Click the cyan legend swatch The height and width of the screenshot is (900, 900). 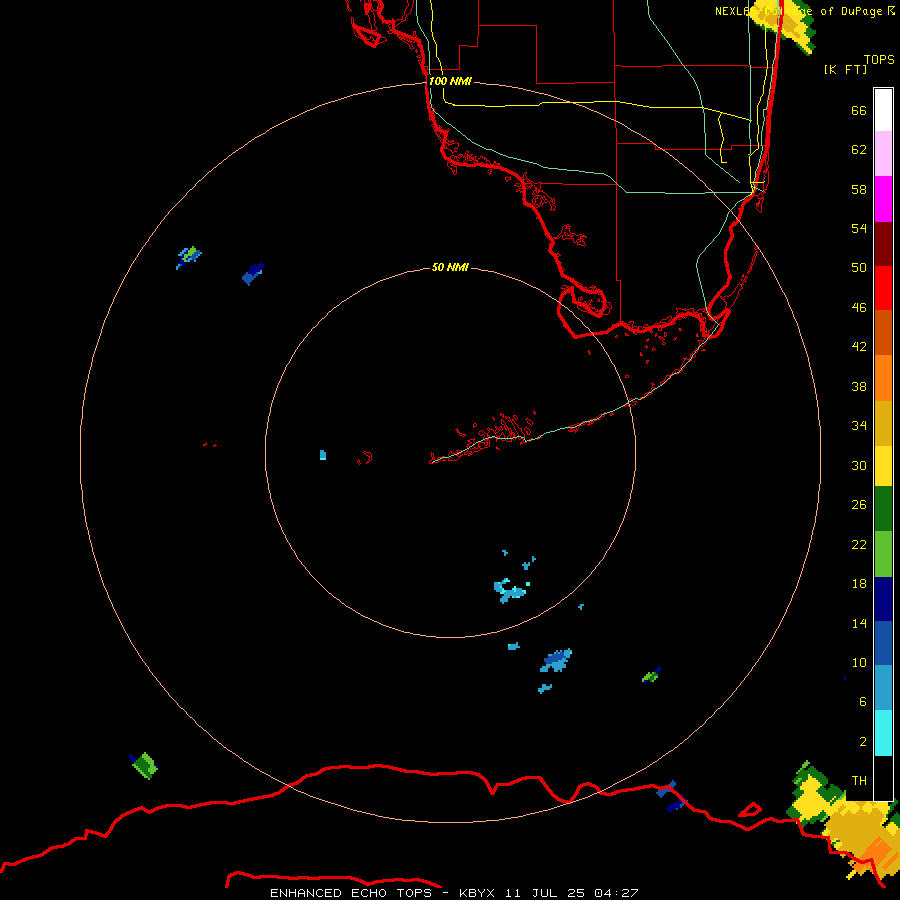883,733
